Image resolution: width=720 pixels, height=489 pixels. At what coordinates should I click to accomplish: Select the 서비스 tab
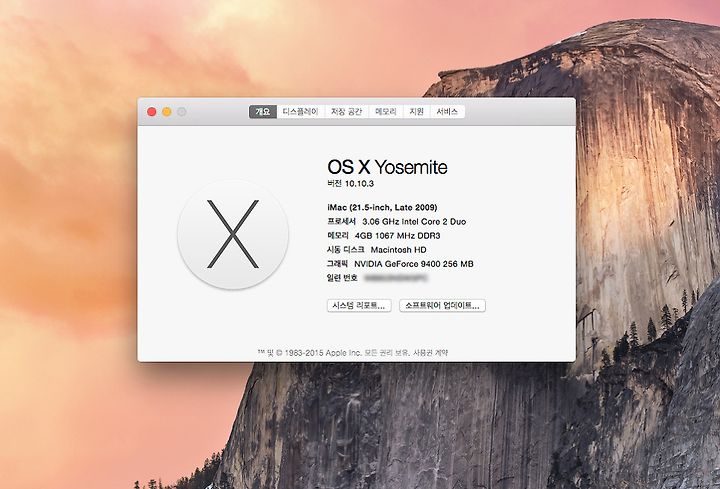tap(447, 112)
